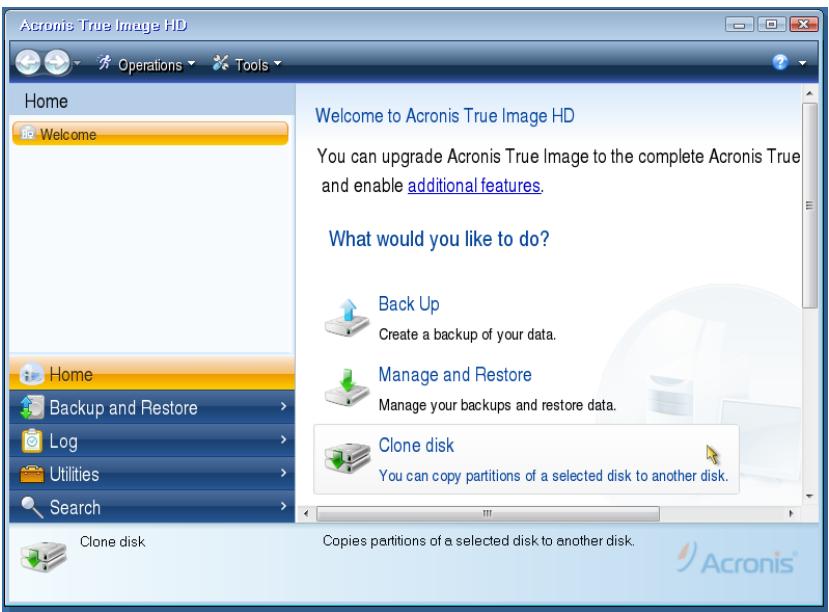The image size is (829, 612).
Task: Select Welcome item in Home pane
Action: pos(151,134)
